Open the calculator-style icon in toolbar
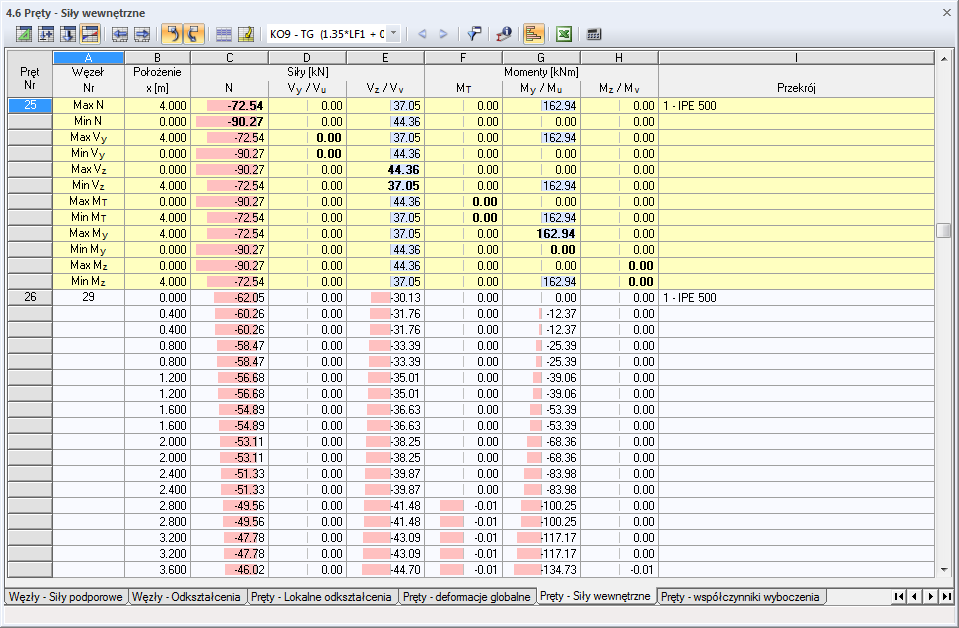This screenshot has width=959, height=628. point(594,34)
